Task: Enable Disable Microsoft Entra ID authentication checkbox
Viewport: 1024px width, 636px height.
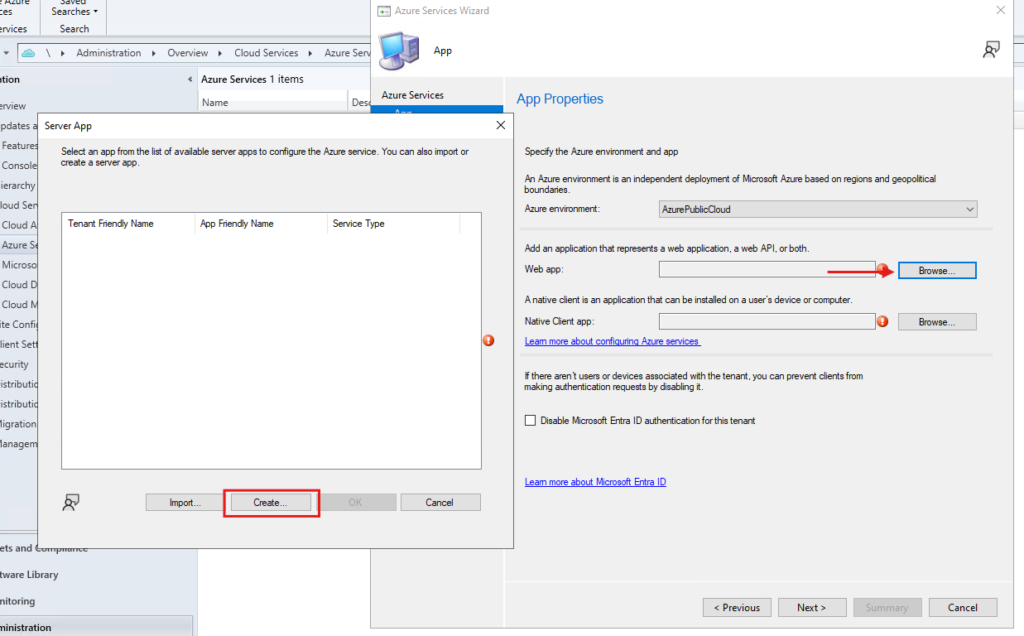Action: click(x=531, y=421)
